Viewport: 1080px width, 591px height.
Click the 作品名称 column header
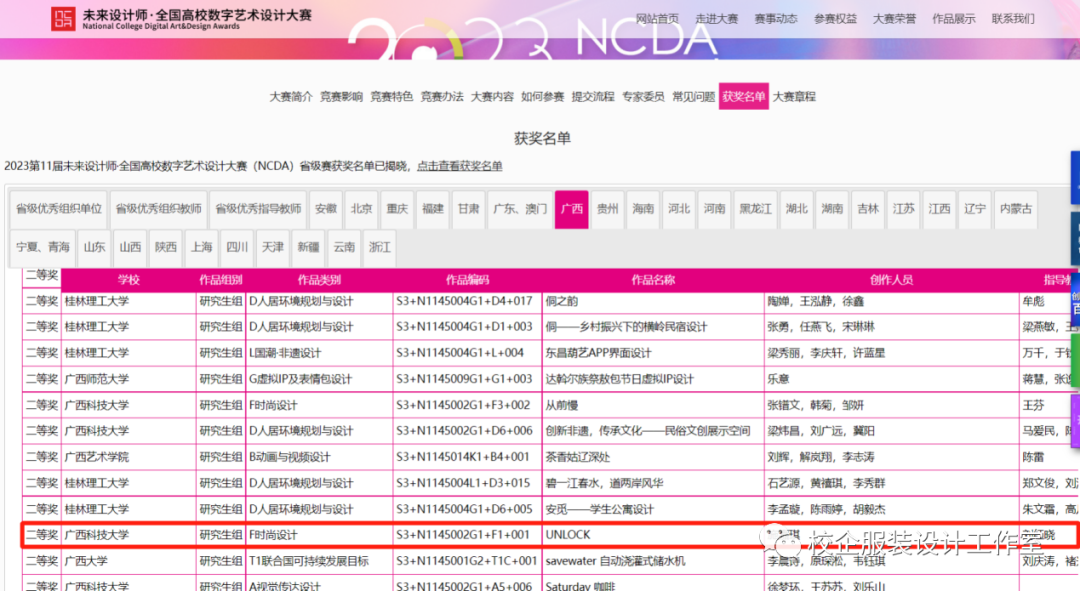pos(653,280)
